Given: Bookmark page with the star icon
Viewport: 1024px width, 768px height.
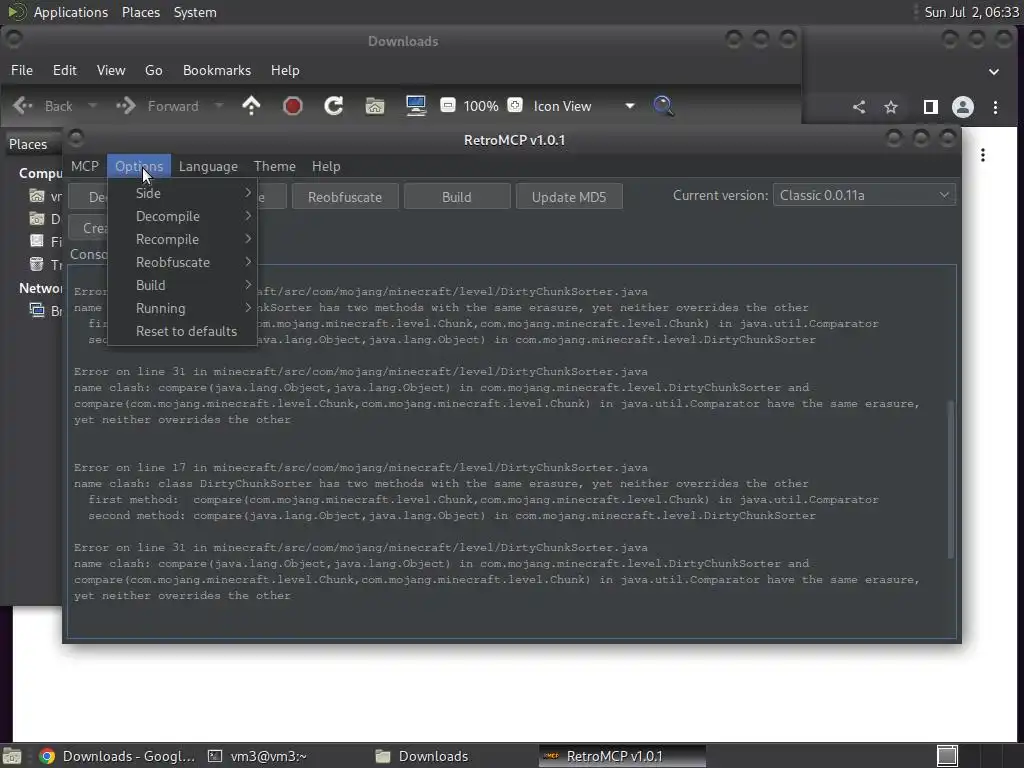Looking at the screenshot, I should tap(891, 107).
